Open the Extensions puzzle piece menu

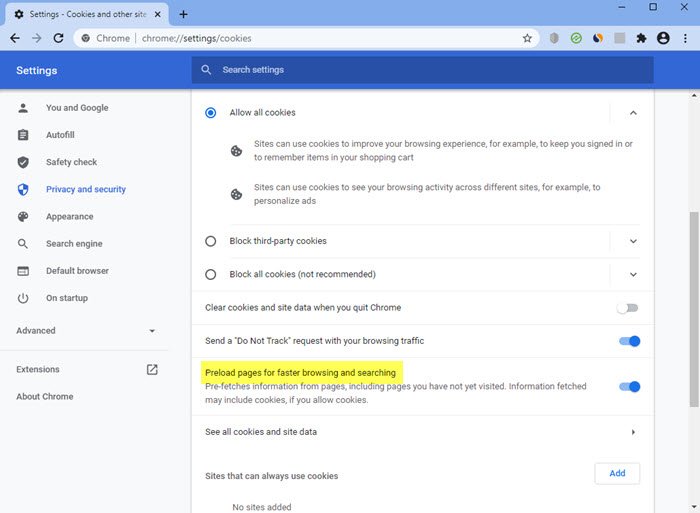642,38
